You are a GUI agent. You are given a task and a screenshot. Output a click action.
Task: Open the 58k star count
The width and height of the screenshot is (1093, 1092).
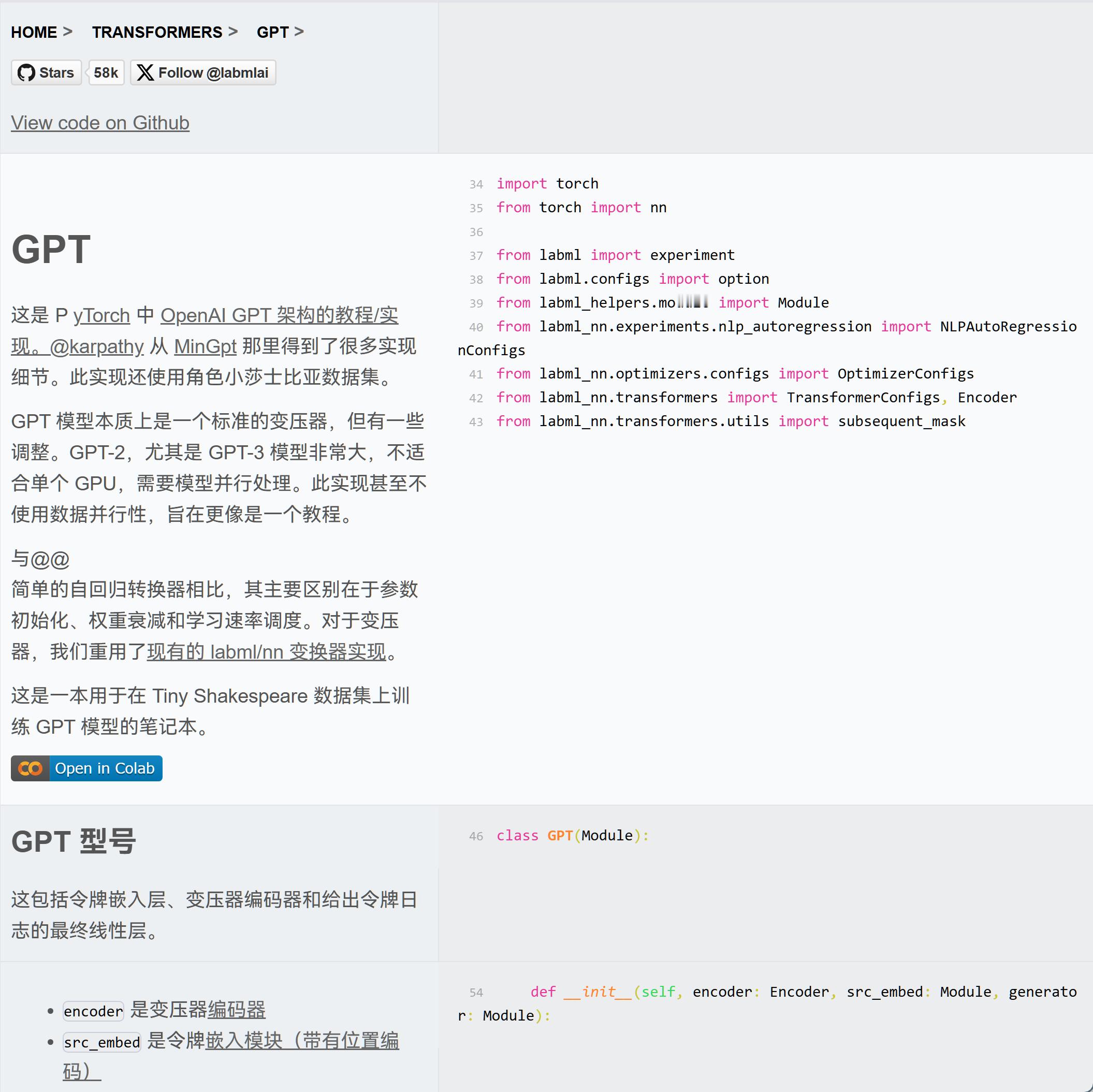click(106, 72)
